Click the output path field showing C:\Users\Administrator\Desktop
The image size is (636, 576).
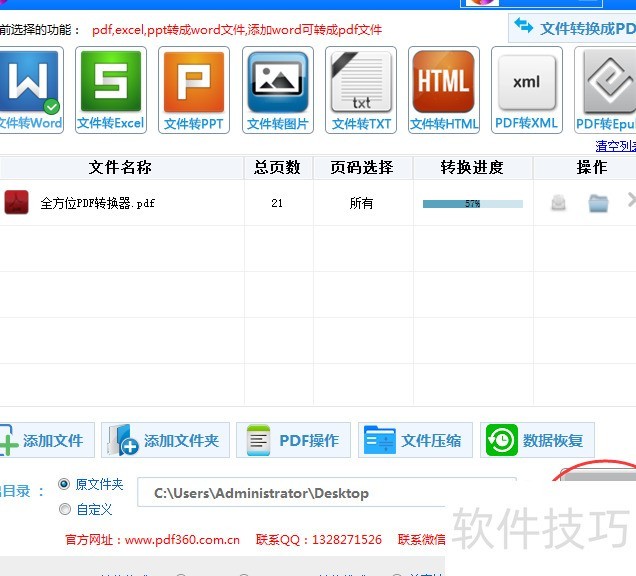(x=327, y=493)
